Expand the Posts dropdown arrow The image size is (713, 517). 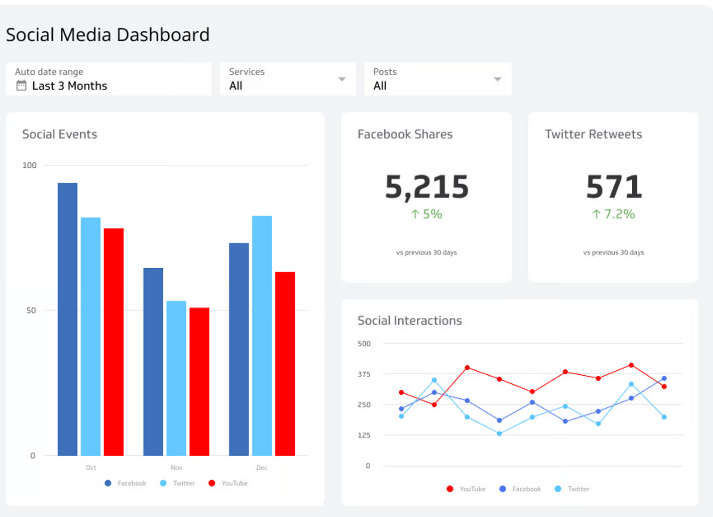pyautogui.click(x=497, y=79)
